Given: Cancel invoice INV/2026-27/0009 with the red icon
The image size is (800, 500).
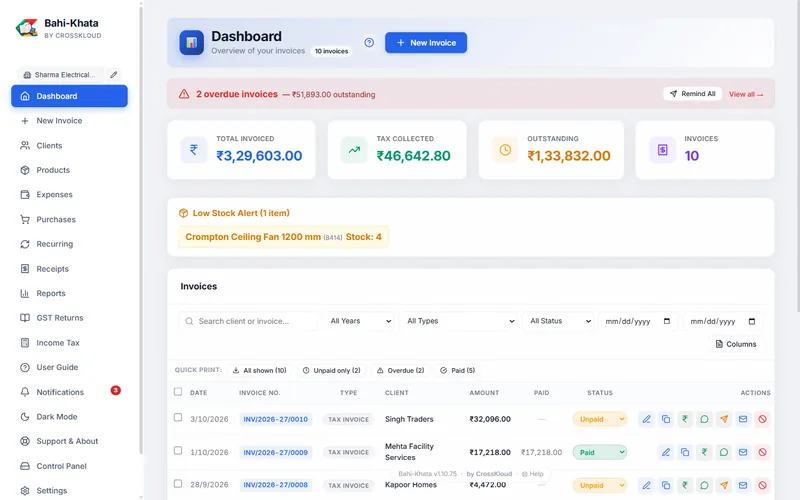Looking at the screenshot, I should click(762, 452).
